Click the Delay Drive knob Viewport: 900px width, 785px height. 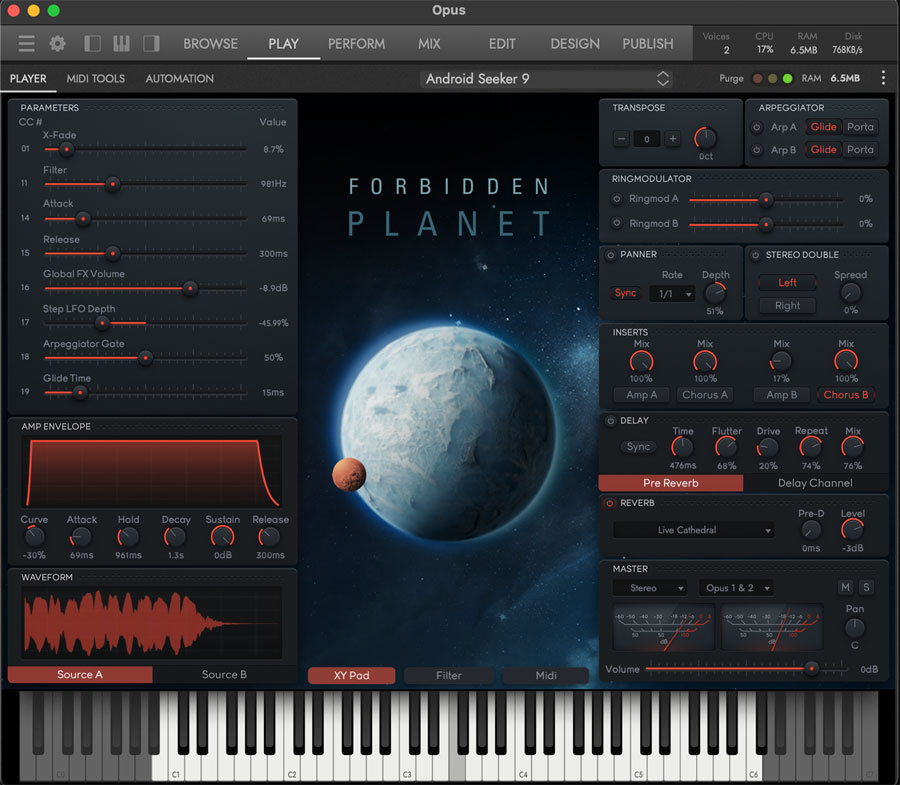click(768, 448)
